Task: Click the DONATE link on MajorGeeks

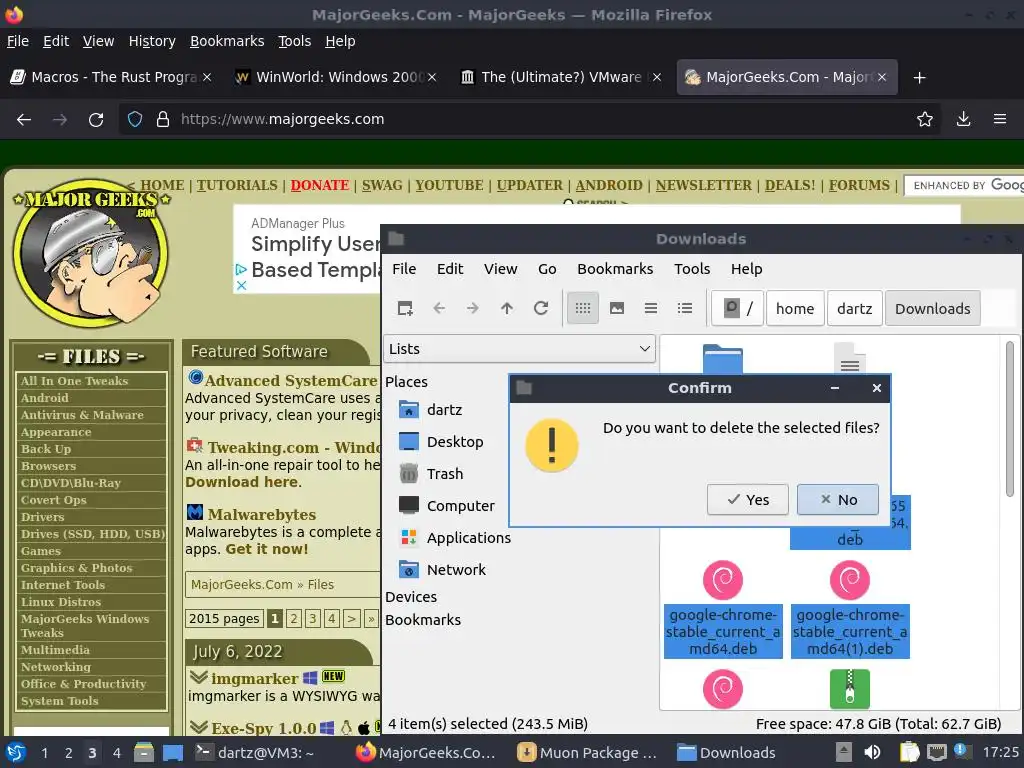Action: tap(319, 185)
